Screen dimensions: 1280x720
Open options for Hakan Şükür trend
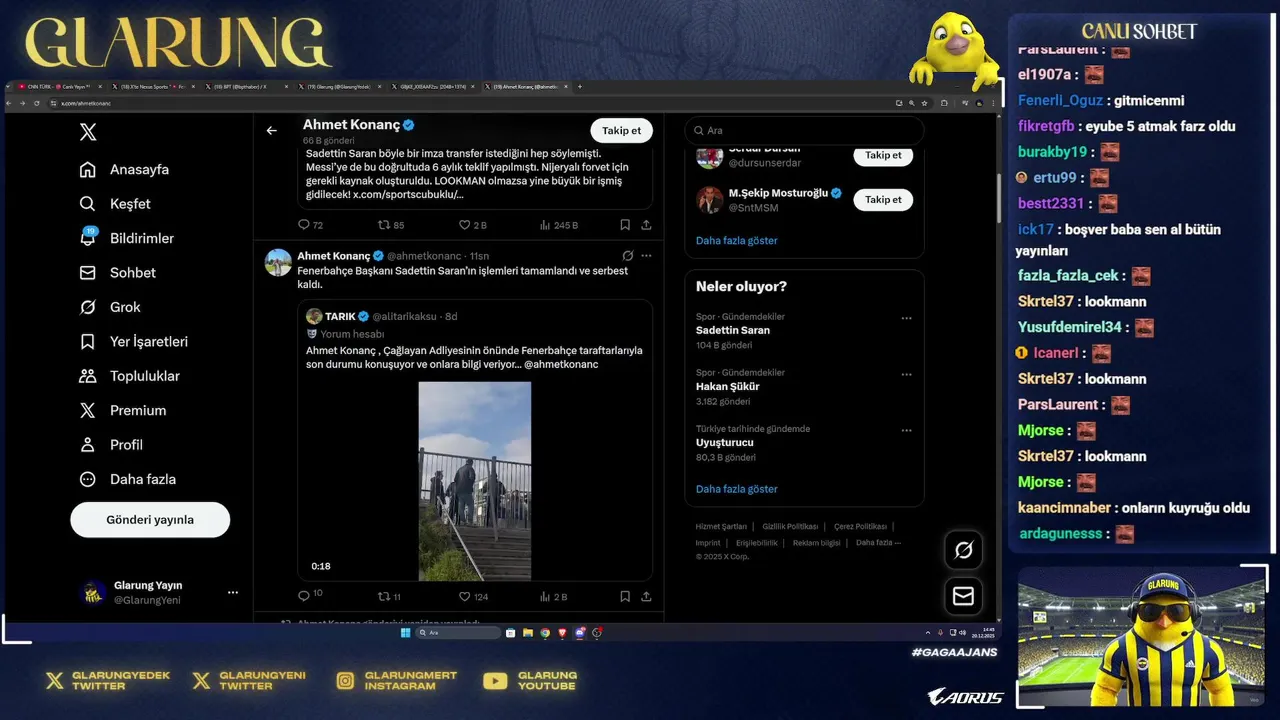click(x=906, y=374)
